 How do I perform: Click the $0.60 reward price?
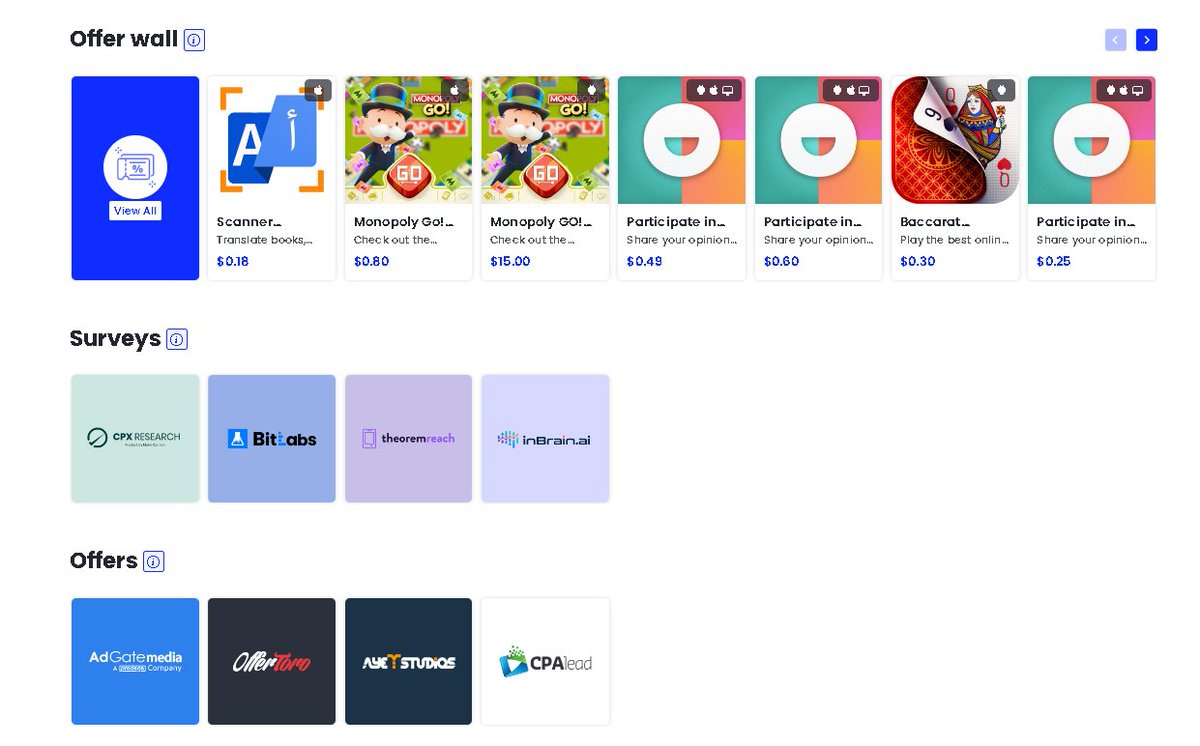click(781, 262)
